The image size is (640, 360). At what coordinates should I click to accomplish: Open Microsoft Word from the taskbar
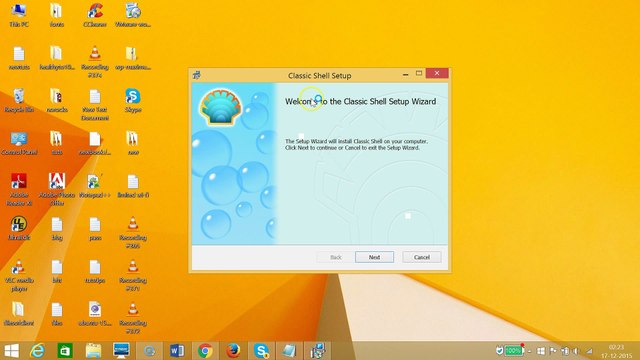click(x=177, y=351)
